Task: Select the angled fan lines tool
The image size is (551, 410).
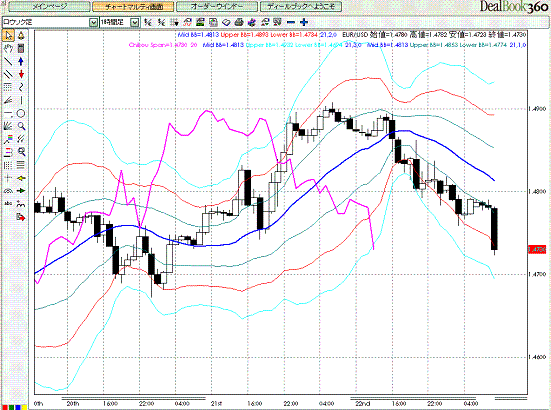Action: 8,100
